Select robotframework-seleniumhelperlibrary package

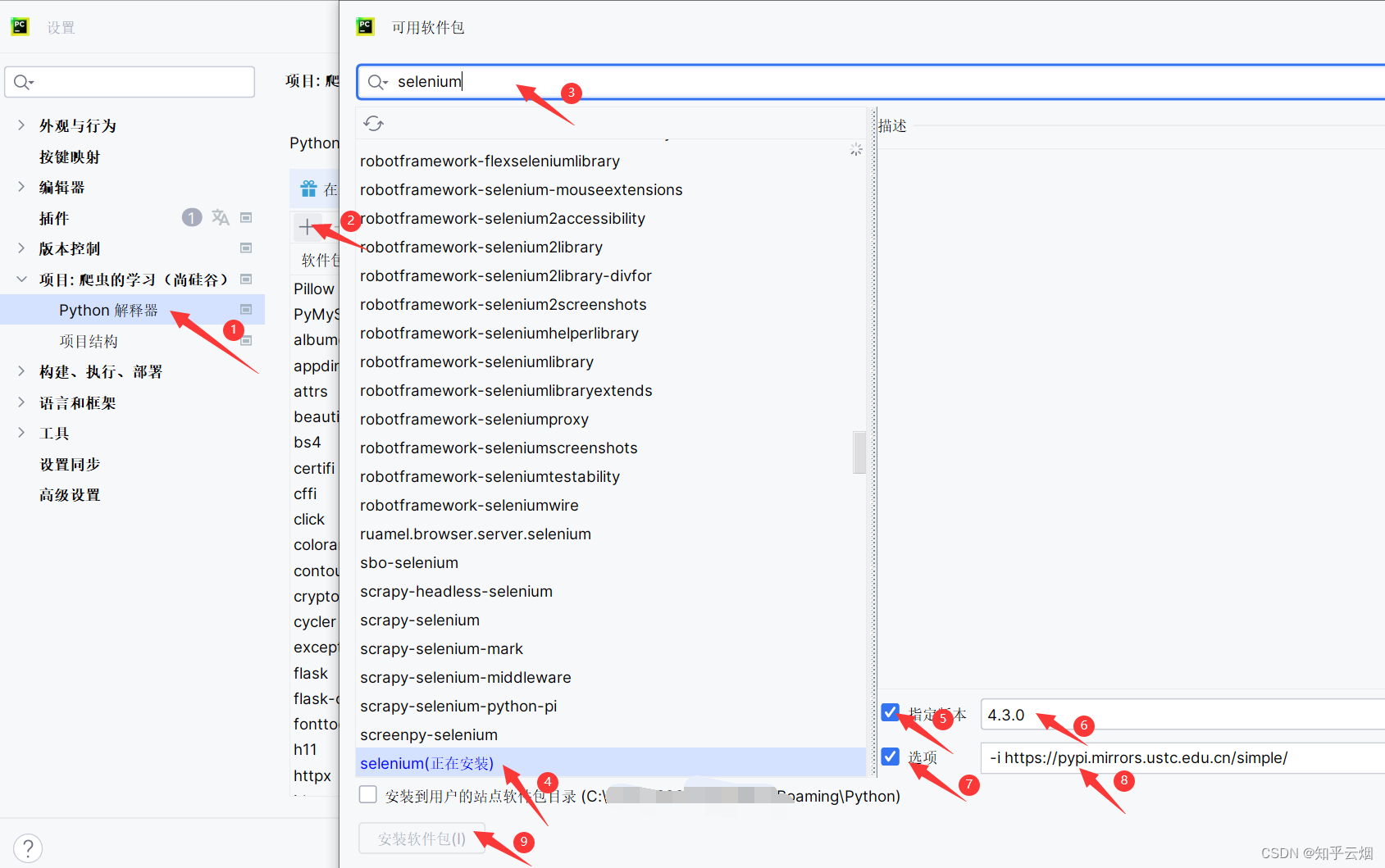[499, 333]
